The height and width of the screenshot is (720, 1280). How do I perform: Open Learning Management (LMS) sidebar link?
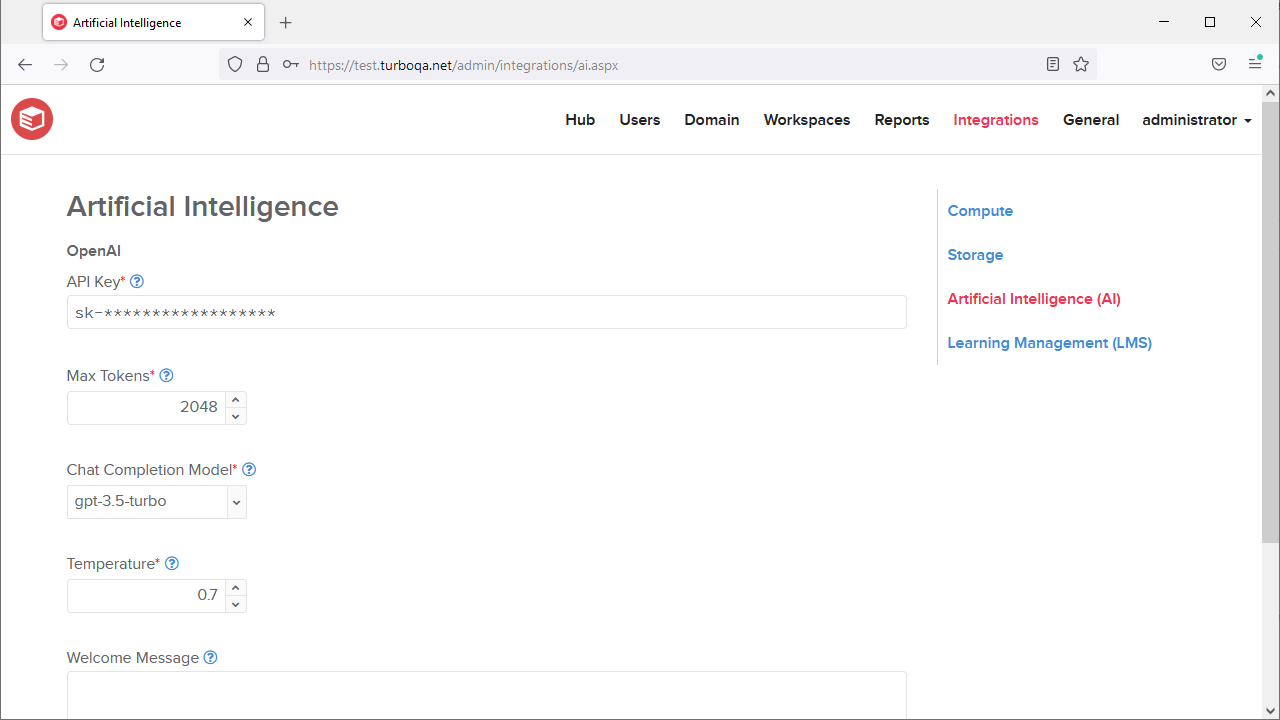pyautogui.click(x=1050, y=343)
